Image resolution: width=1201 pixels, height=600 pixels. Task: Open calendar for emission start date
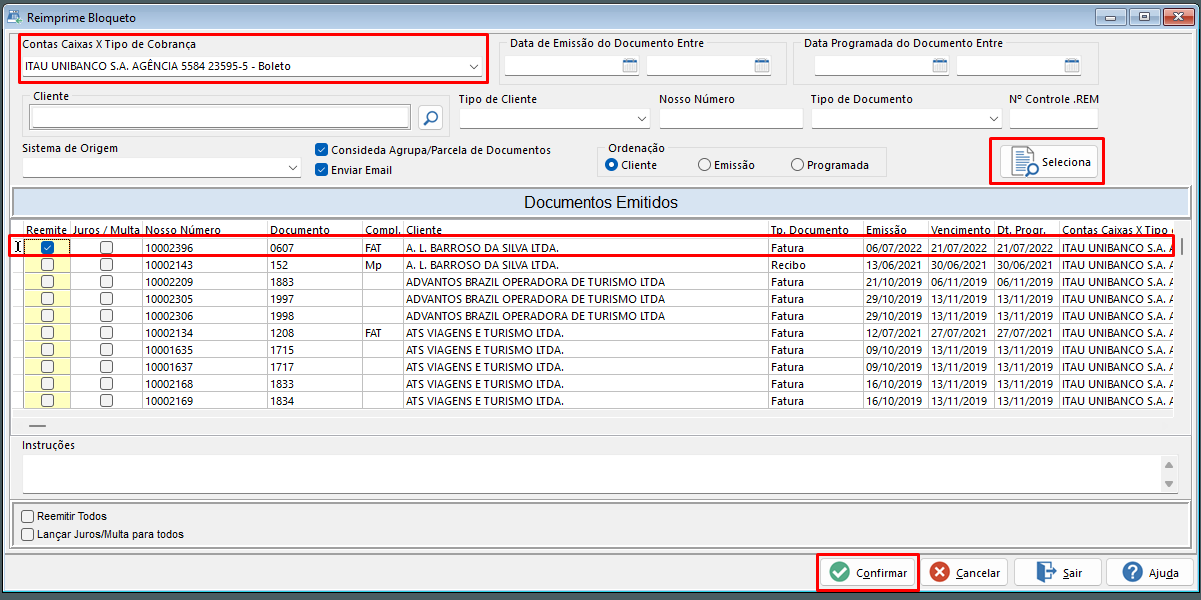click(x=630, y=66)
